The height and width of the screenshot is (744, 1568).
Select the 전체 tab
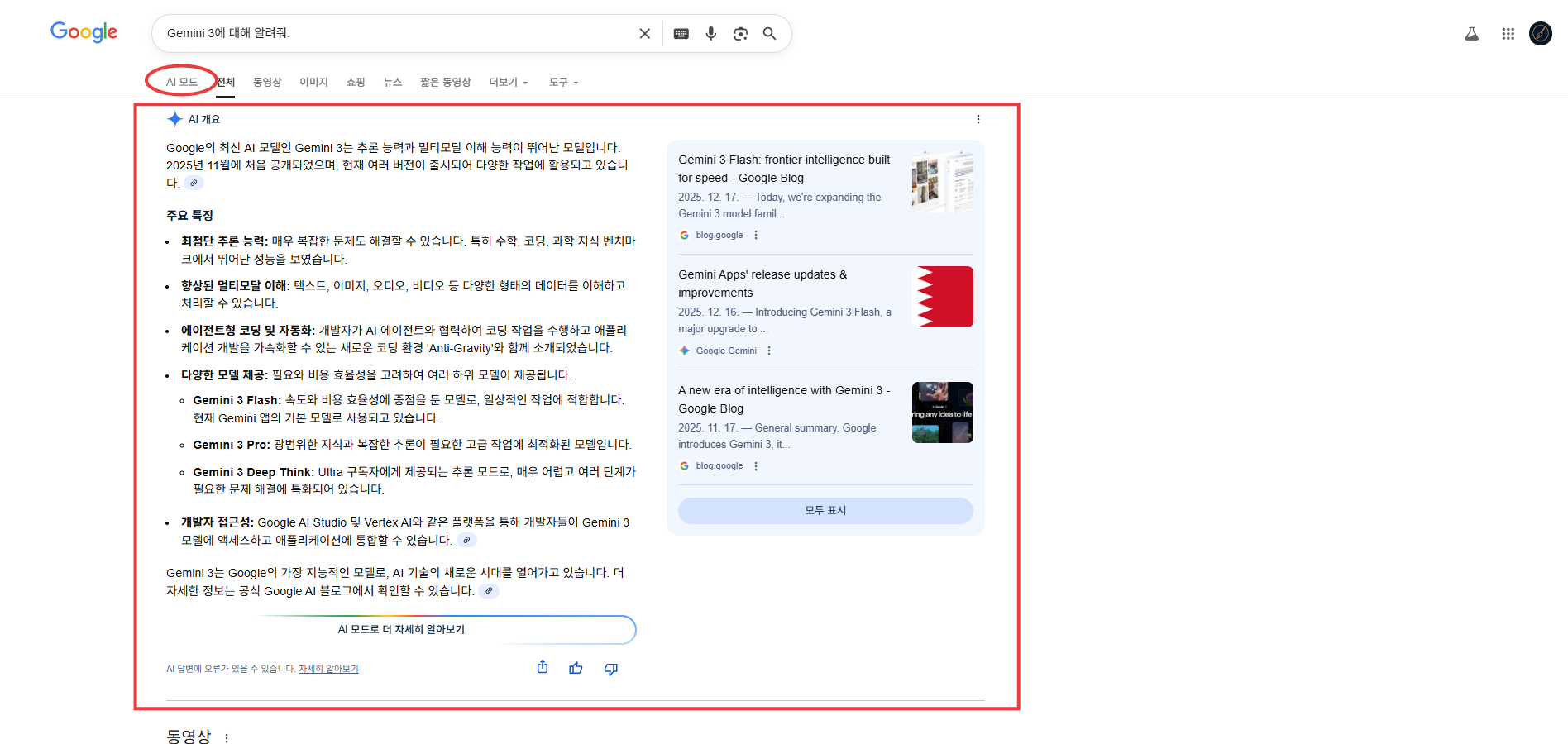coord(226,82)
